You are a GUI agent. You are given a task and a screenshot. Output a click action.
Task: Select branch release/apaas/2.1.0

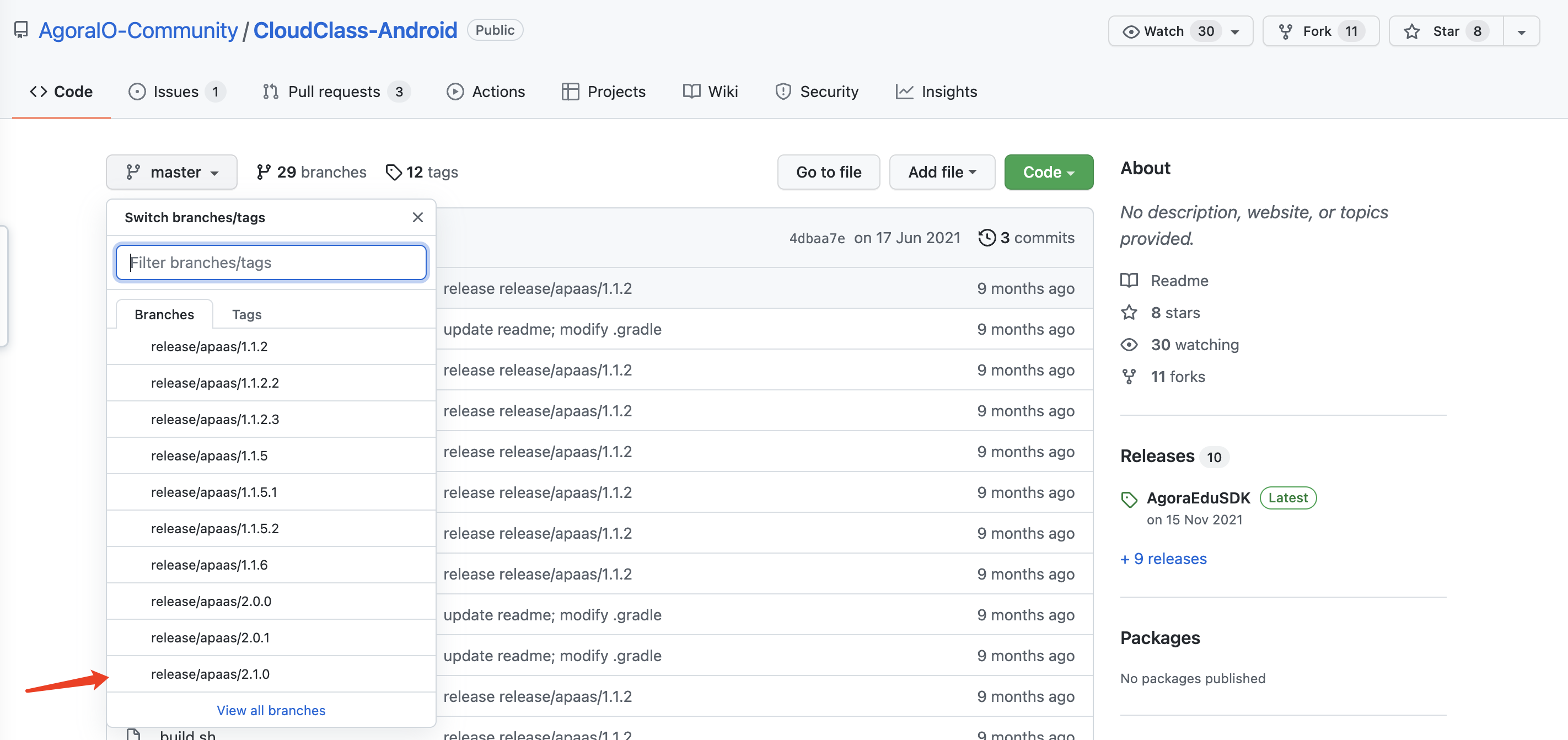pos(271,674)
